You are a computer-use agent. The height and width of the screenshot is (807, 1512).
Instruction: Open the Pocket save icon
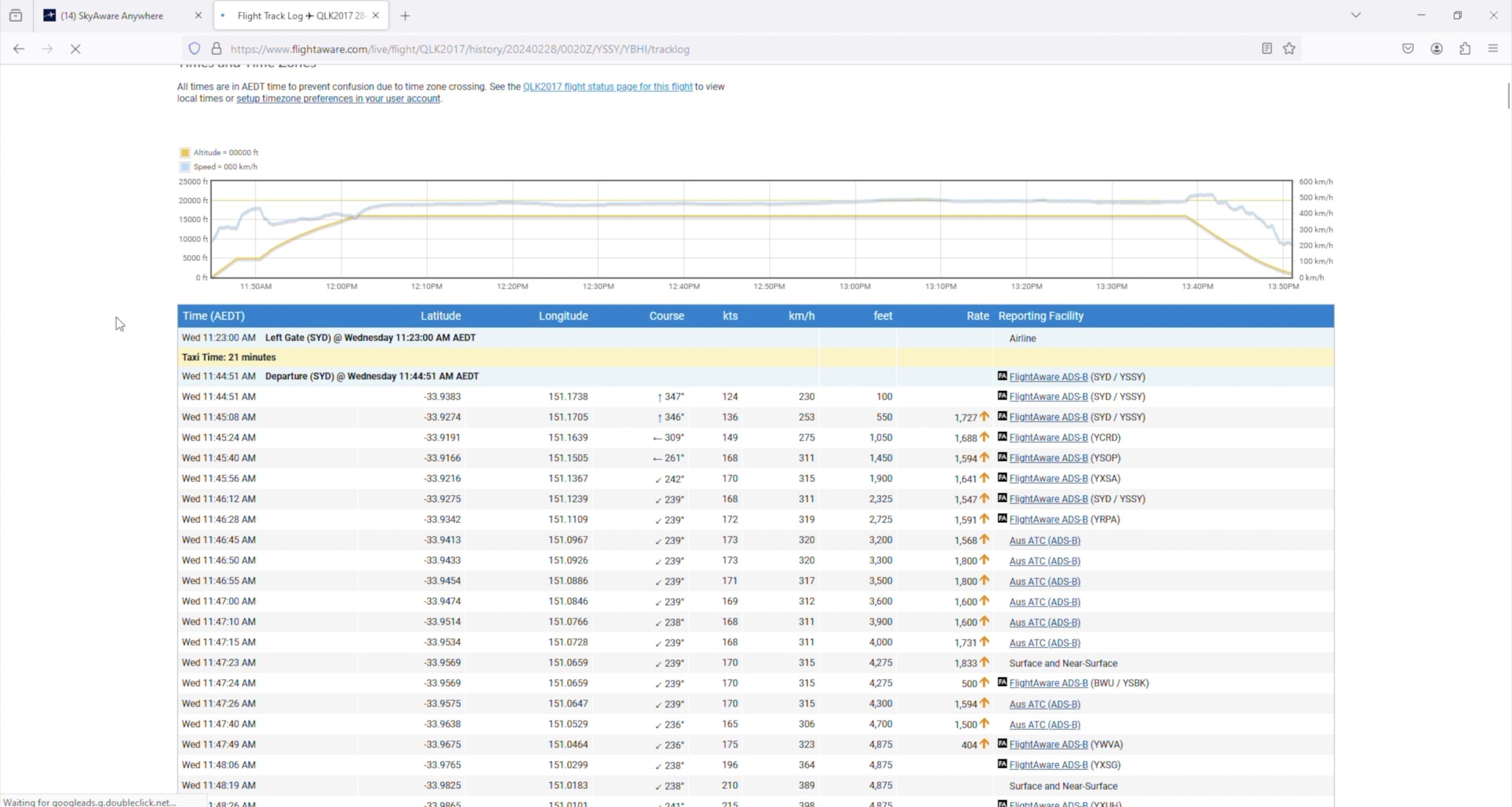coord(1408,49)
